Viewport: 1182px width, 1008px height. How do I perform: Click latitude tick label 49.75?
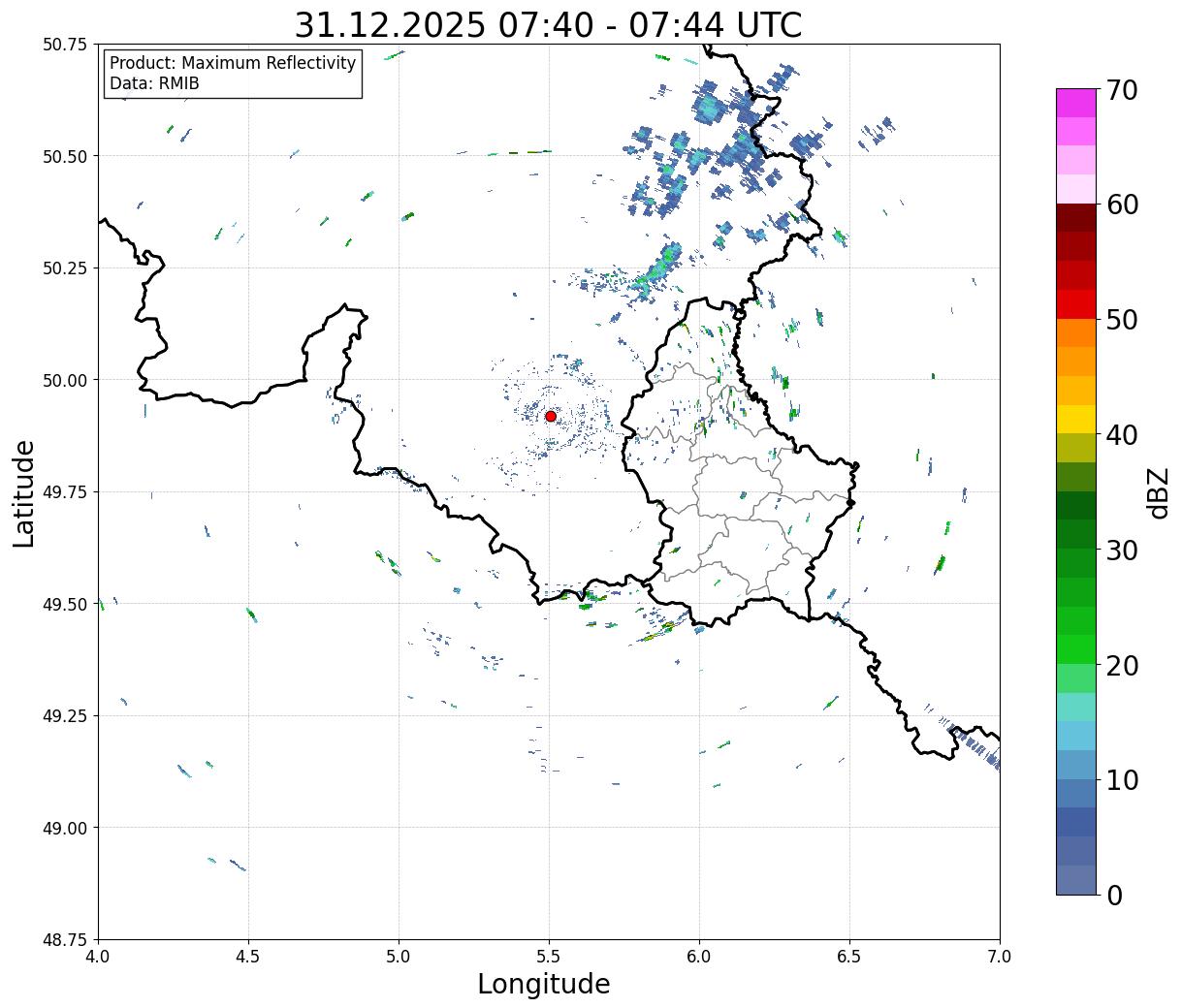point(66,492)
